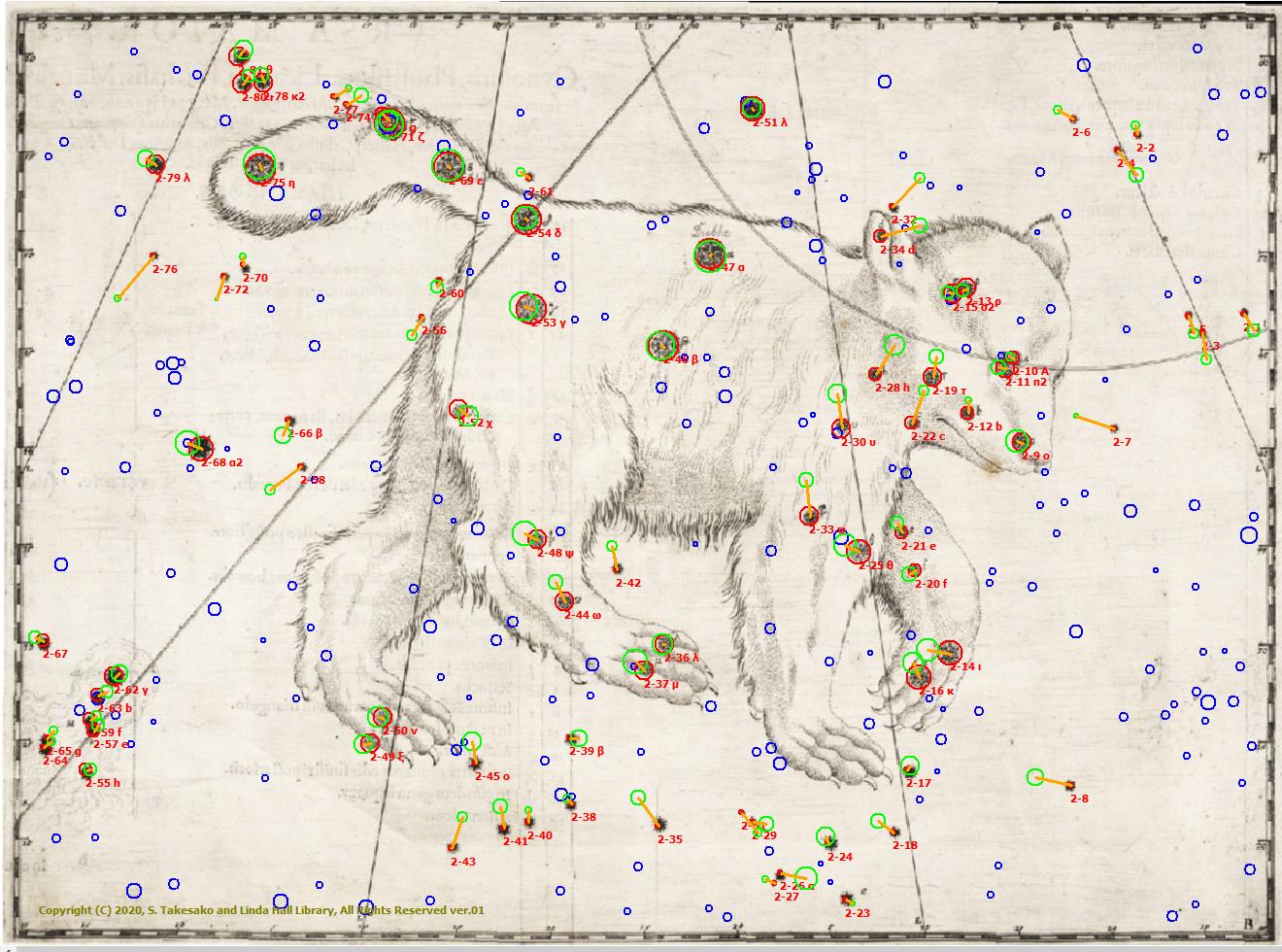Screen dimensions: 1282x952
Task: Select the "2-23" star label
Action: [857, 913]
